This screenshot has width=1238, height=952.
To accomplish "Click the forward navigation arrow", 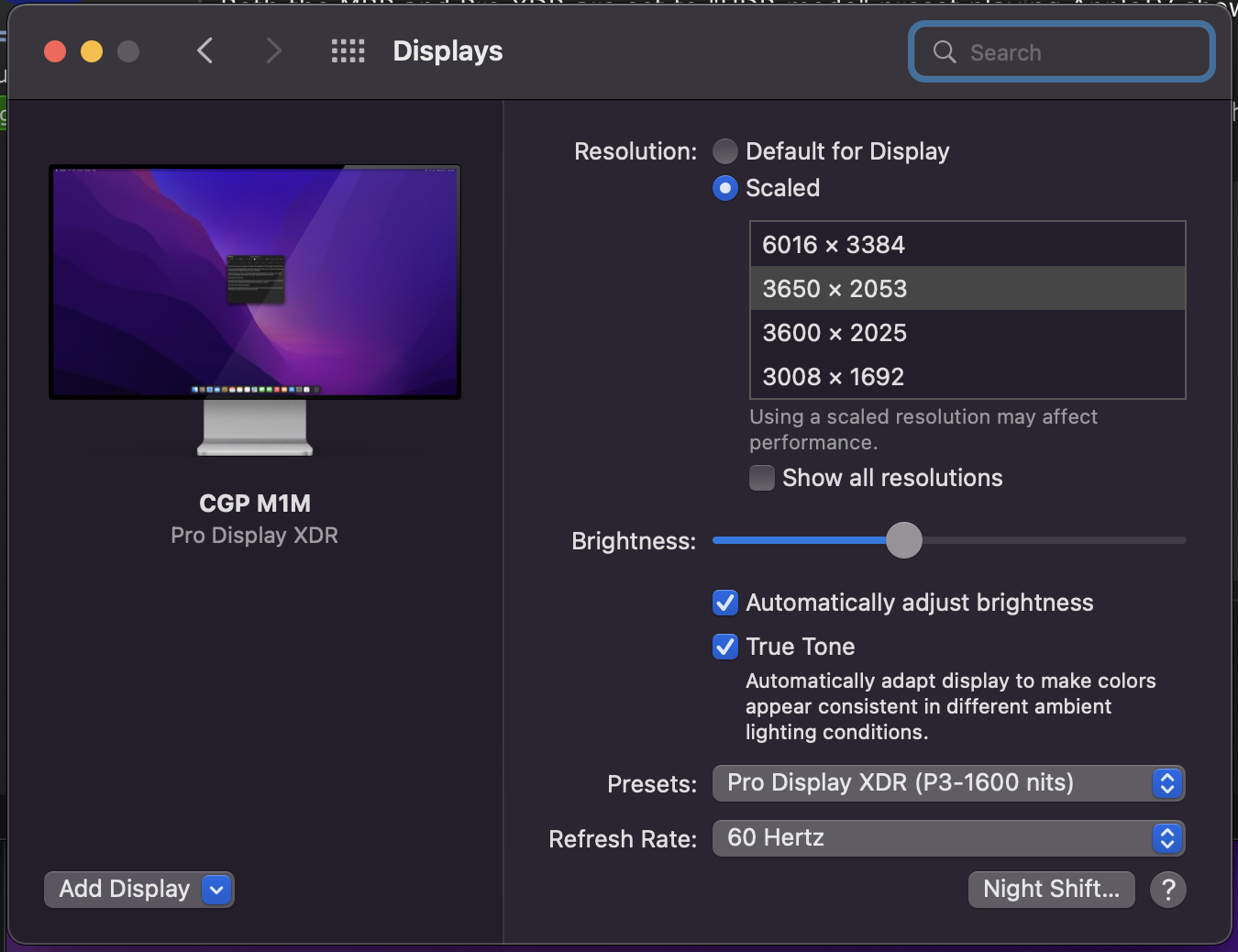I will [x=272, y=51].
